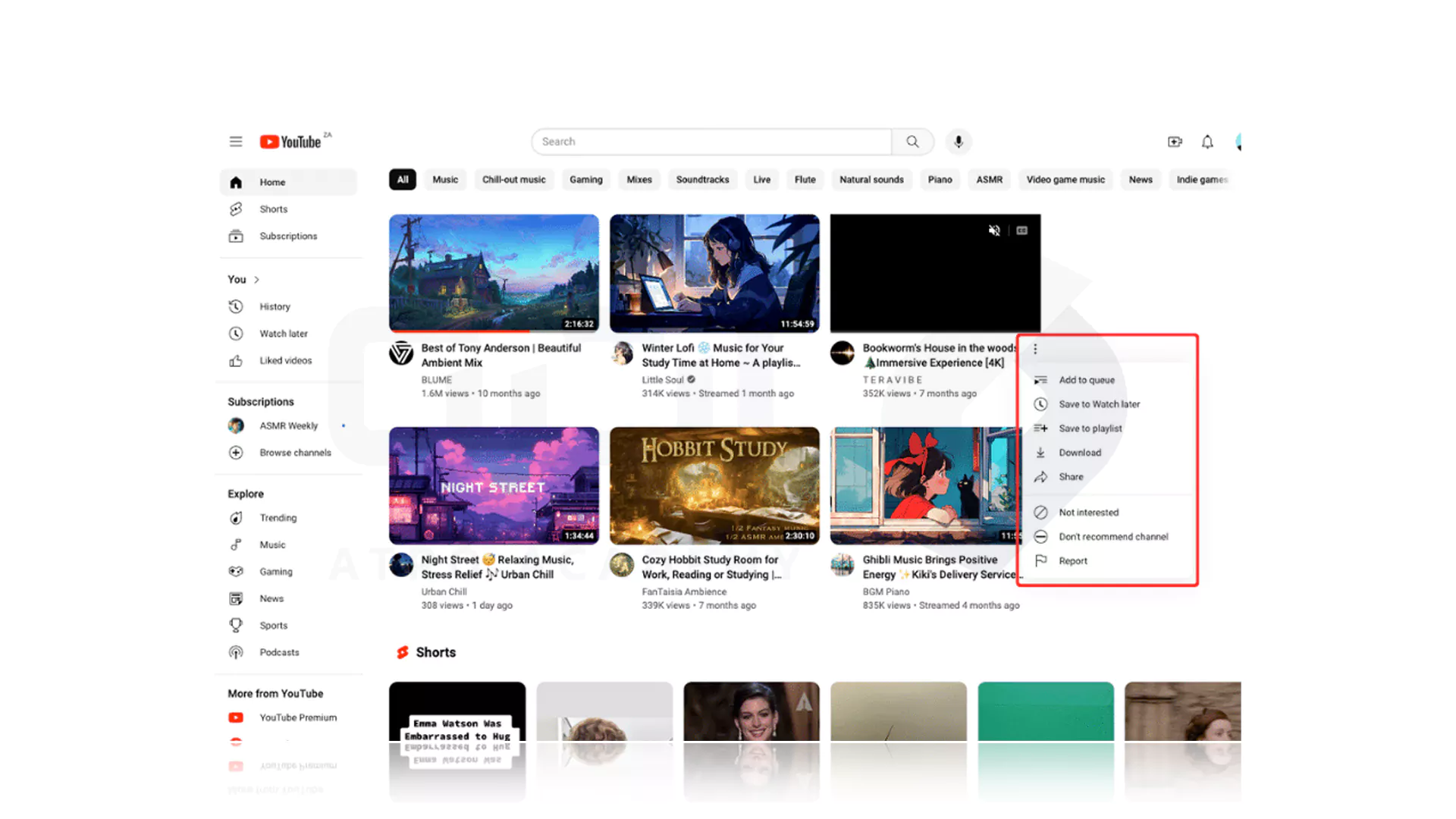1456x819 pixels.
Task: Select the Music filter chip
Action: click(x=445, y=180)
